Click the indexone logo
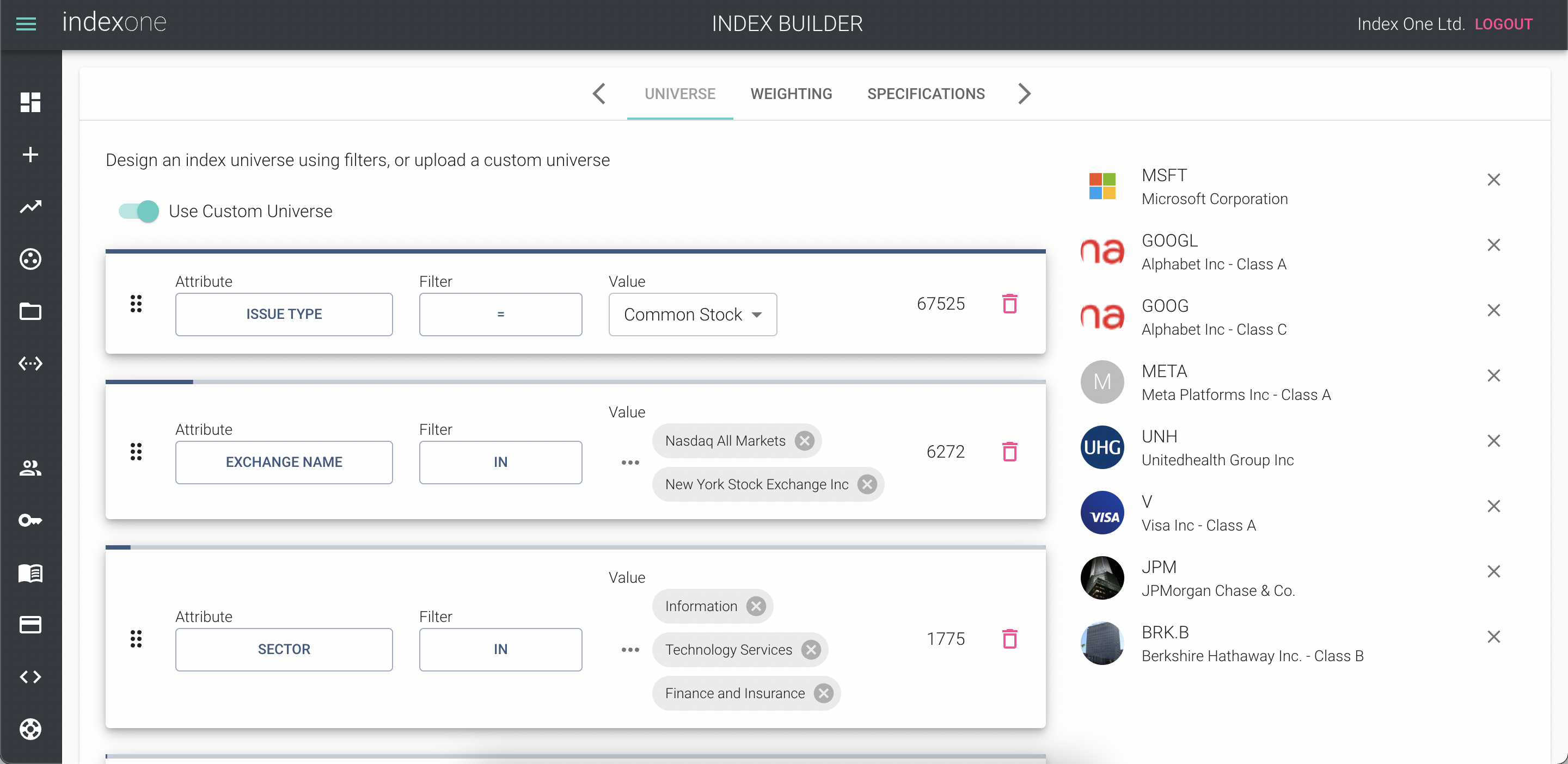Image resolution: width=1568 pixels, height=764 pixels. [x=114, y=23]
